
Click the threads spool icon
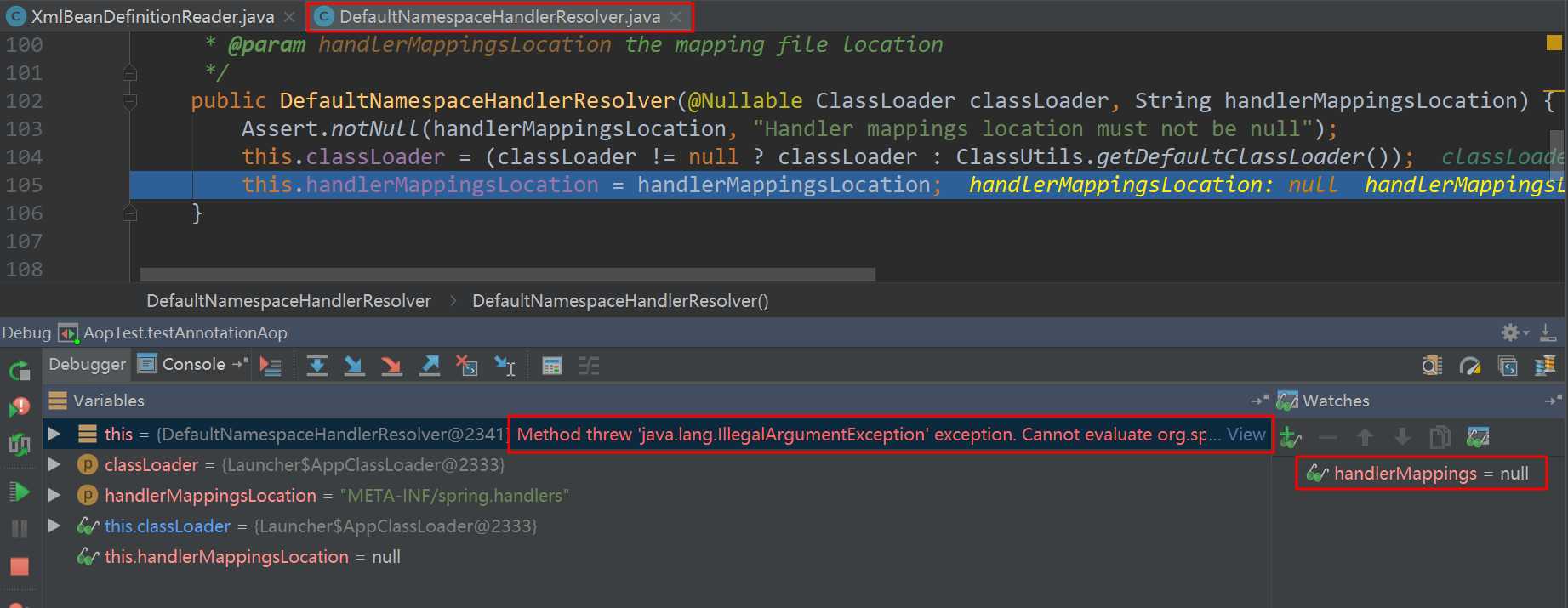coord(1545,366)
